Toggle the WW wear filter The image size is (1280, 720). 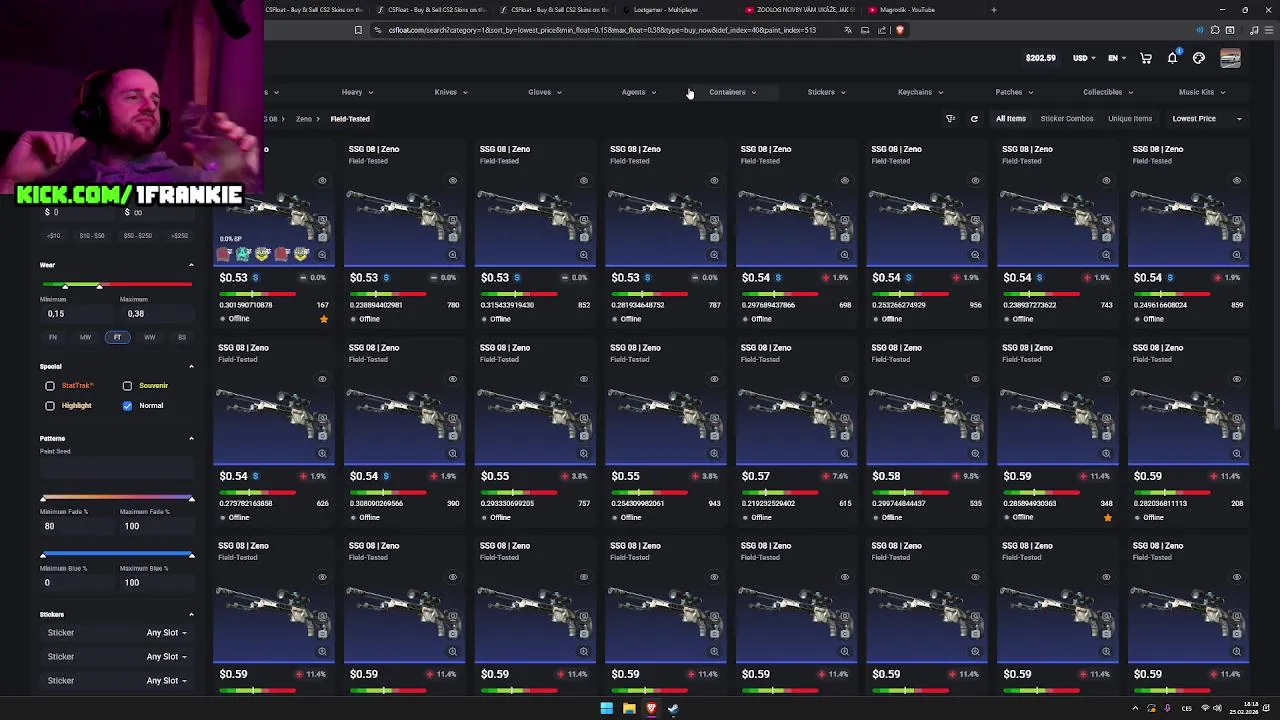click(x=149, y=338)
